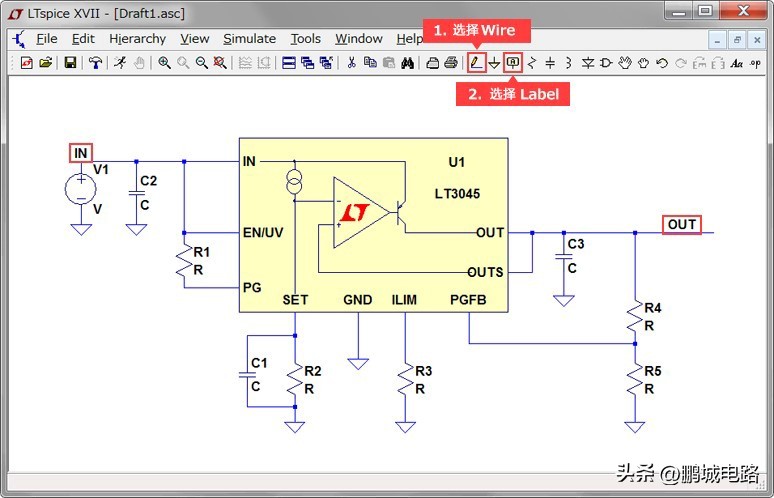The image size is (774, 498).
Task: Select the Wire pencil tool
Action: click(476, 63)
